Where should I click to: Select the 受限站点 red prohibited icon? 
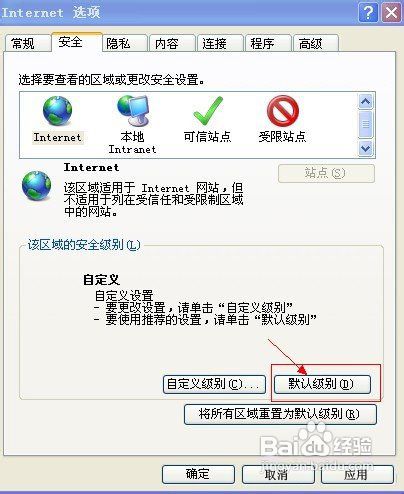pyautogui.click(x=283, y=111)
